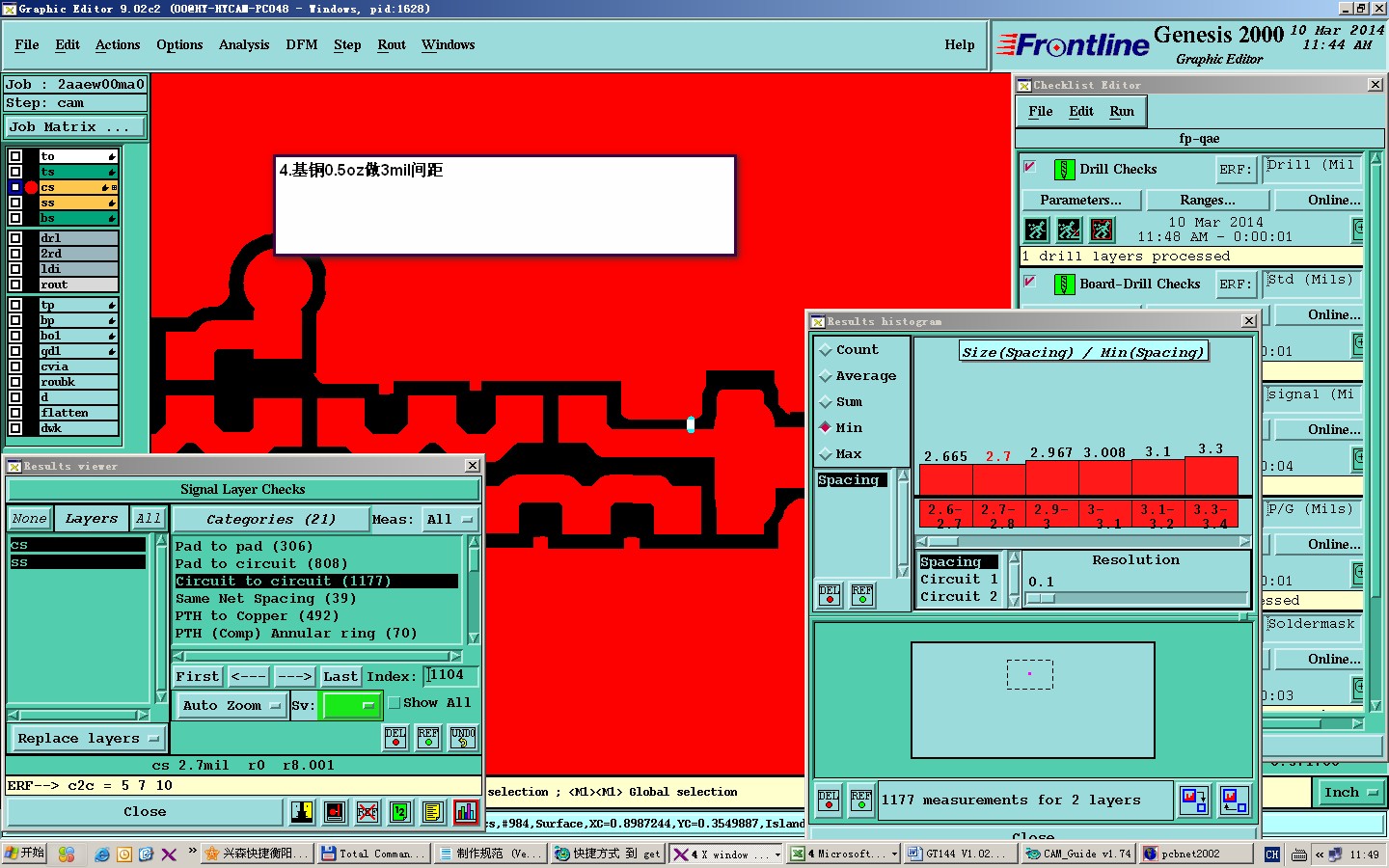Click green Board-Drill Checks icon
This screenshot has height=868, width=1389.
click(1064, 285)
